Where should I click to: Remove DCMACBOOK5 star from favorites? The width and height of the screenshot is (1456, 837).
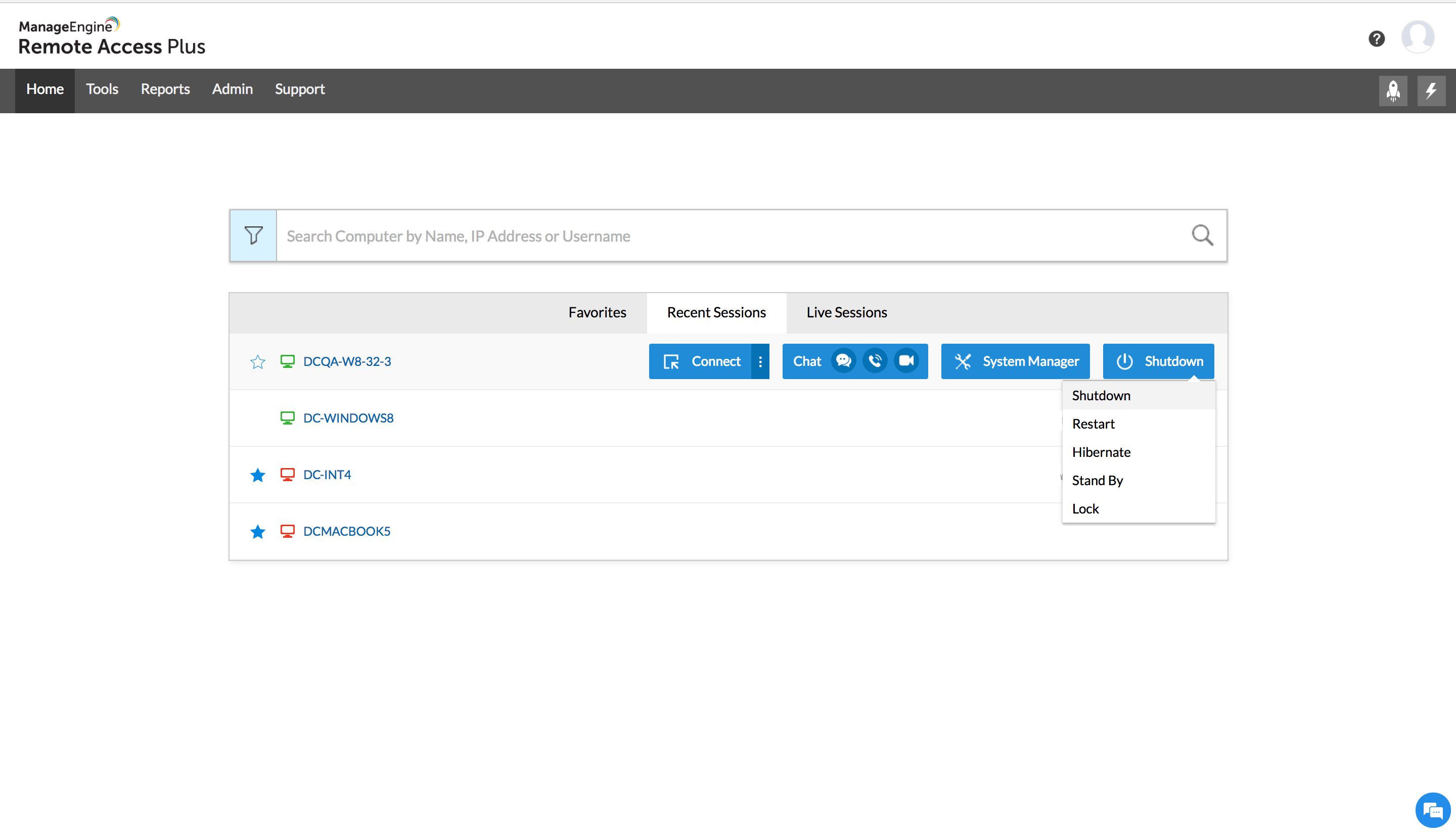[x=257, y=532]
